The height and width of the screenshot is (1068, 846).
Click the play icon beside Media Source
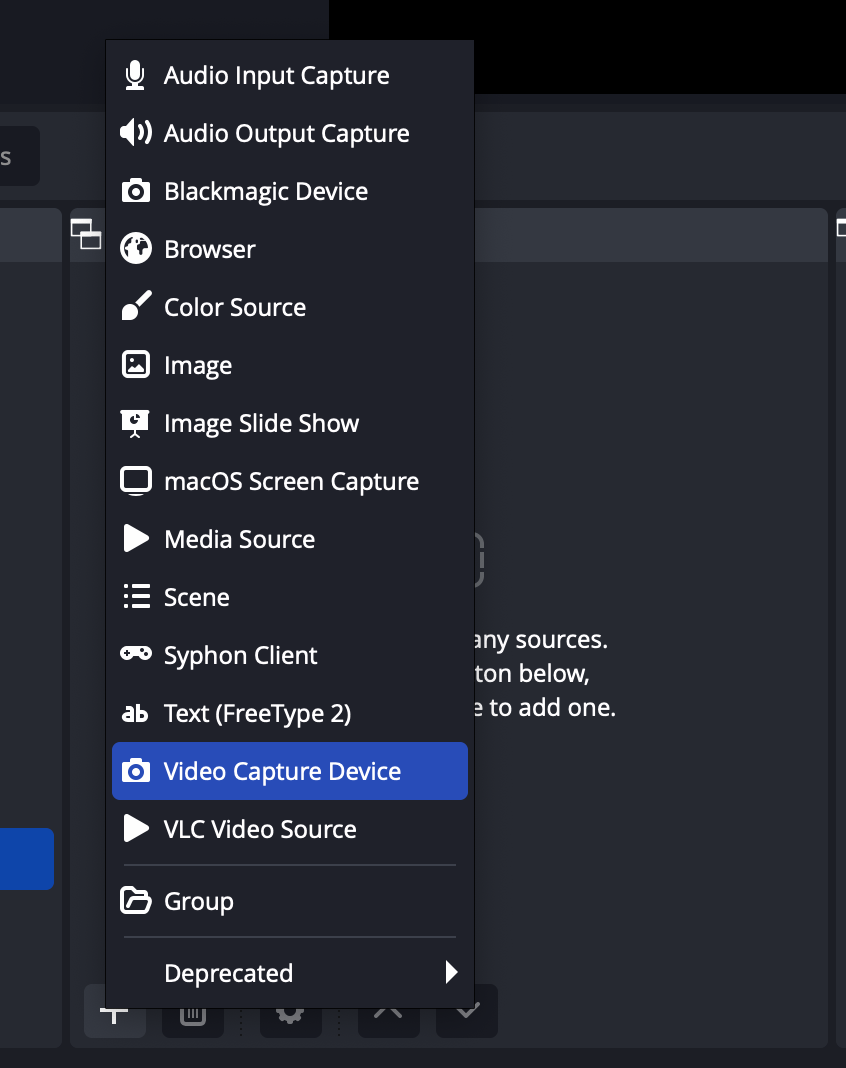[136, 539]
